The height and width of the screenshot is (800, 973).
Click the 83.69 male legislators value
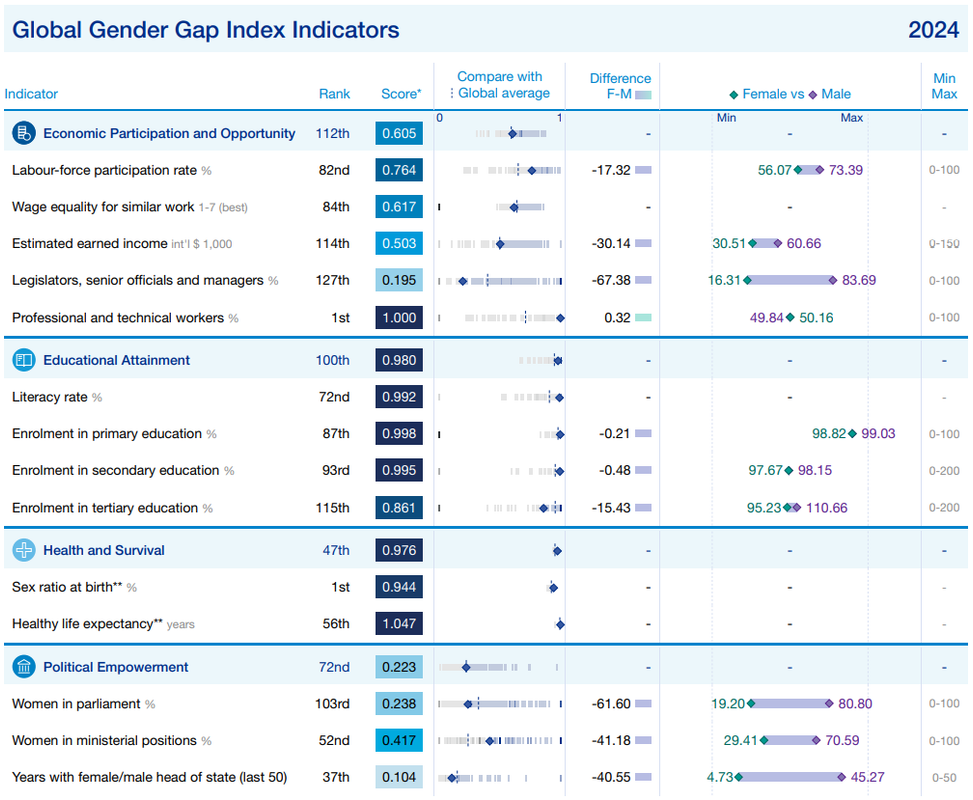tap(859, 281)
